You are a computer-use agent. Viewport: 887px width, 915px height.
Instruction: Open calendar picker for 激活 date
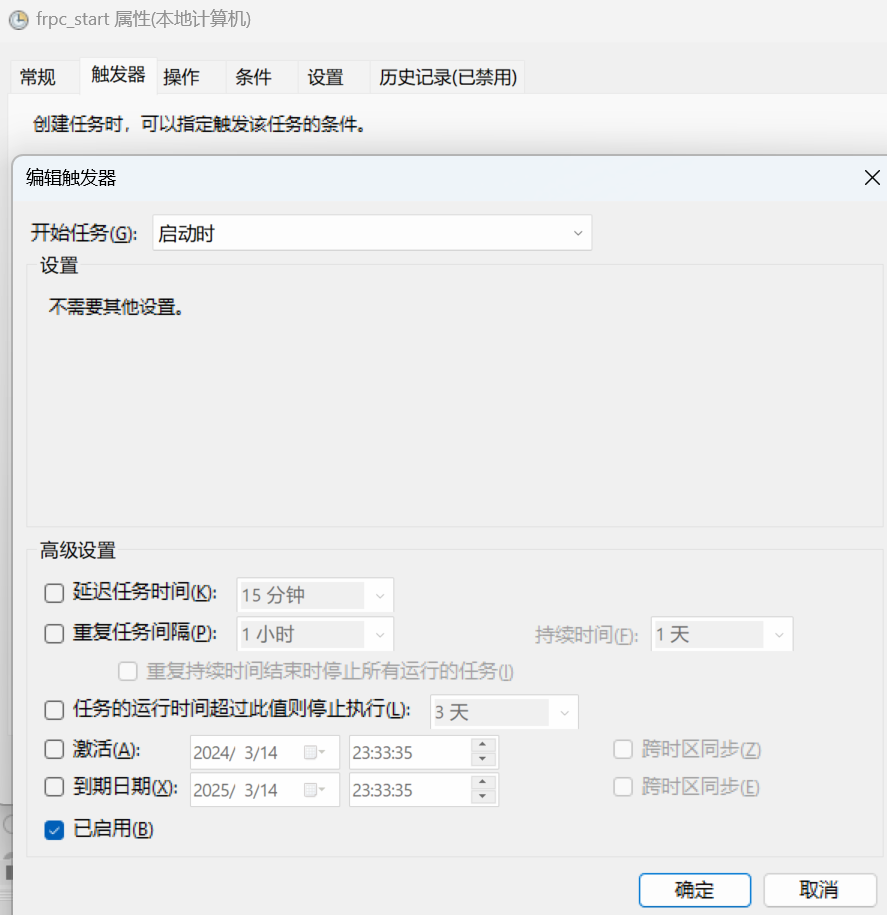314,751
